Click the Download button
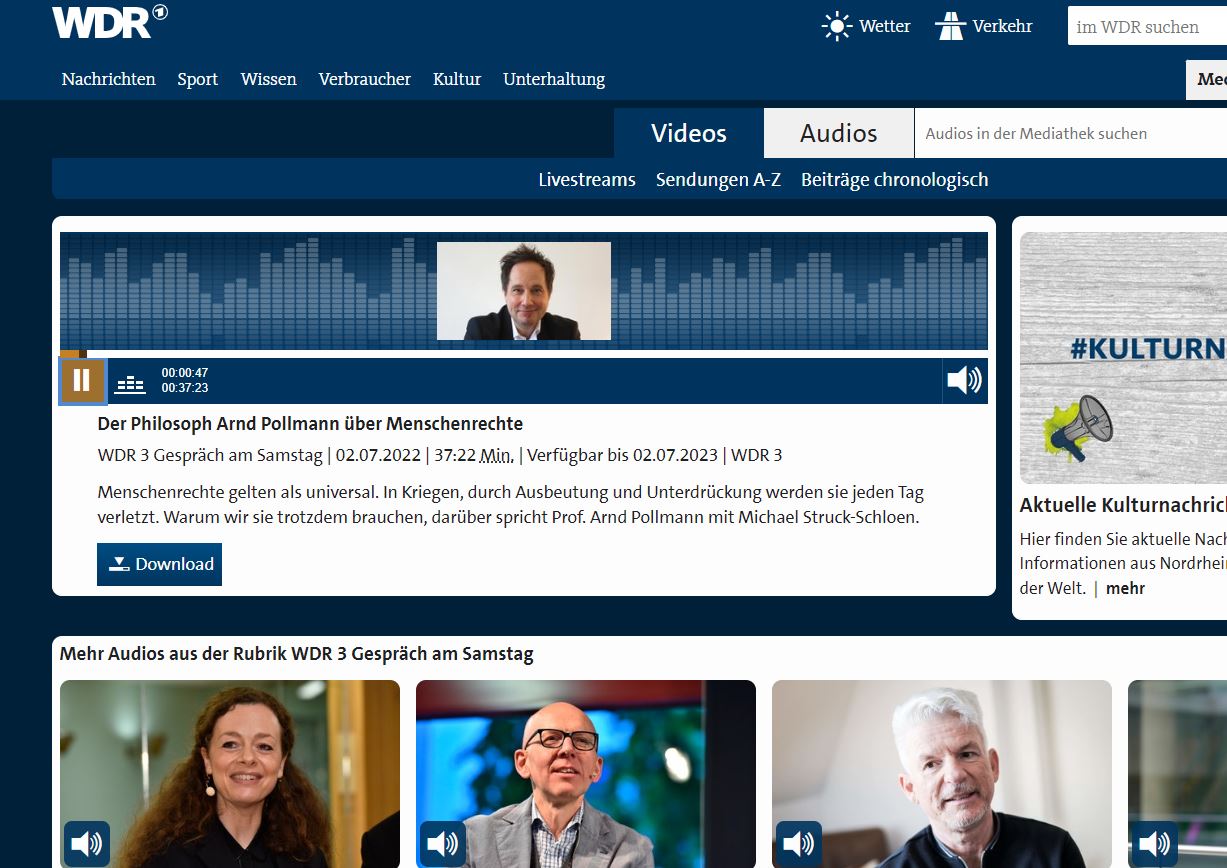Screen dimensions: 1227x868 pos(159,564)
